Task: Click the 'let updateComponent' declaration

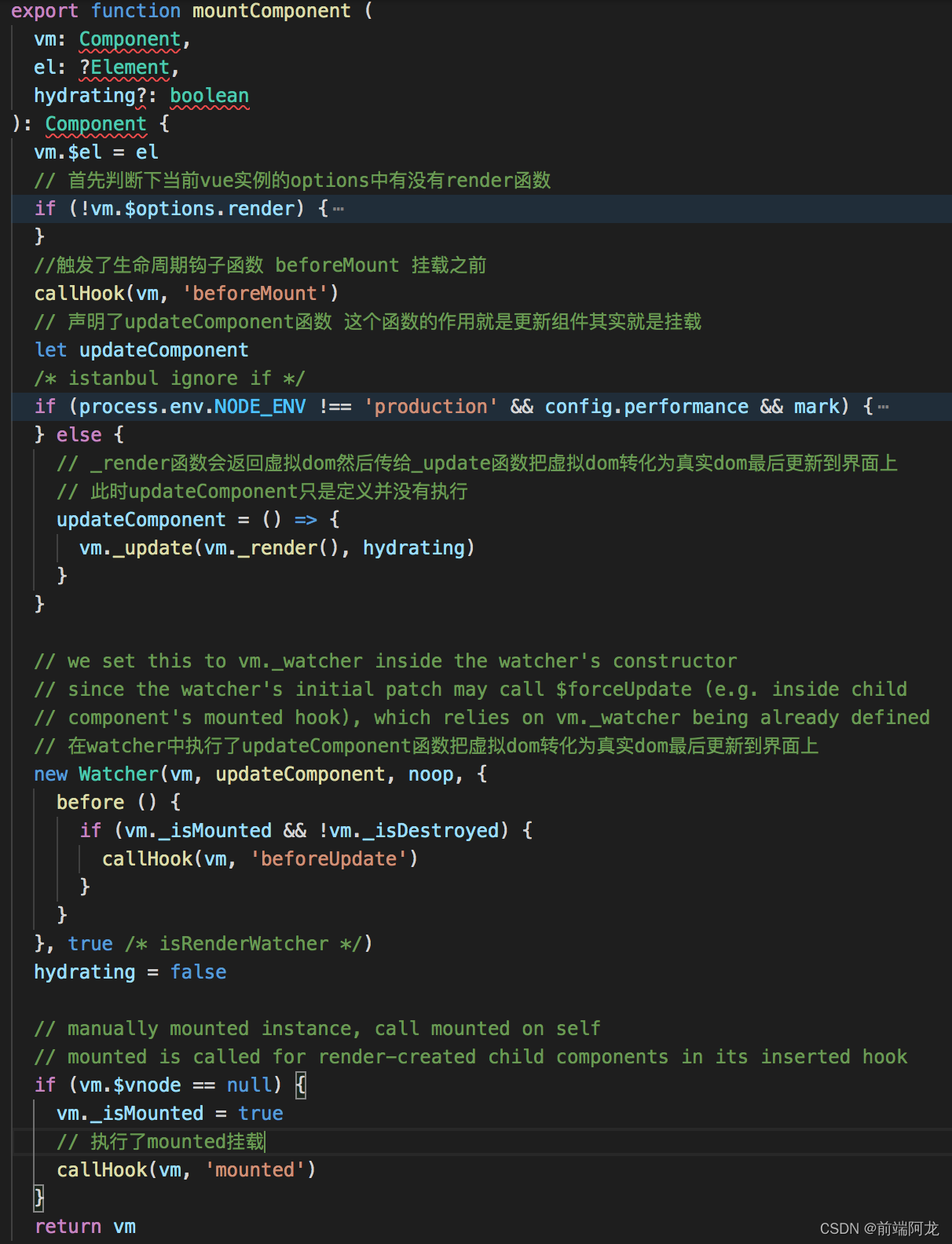Action: coord(141,350)
